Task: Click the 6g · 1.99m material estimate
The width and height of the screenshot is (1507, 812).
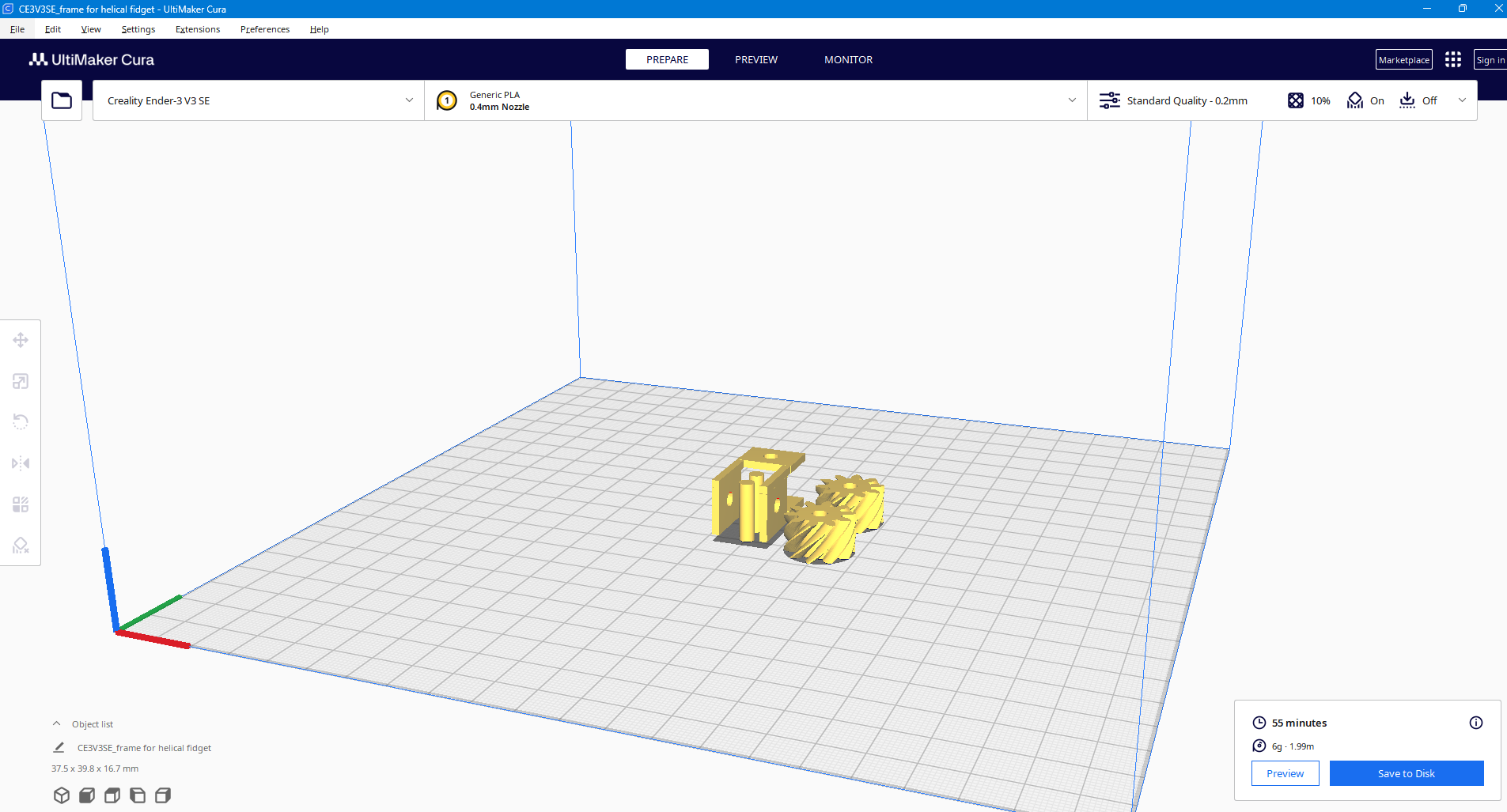Action: point(1293,746)
